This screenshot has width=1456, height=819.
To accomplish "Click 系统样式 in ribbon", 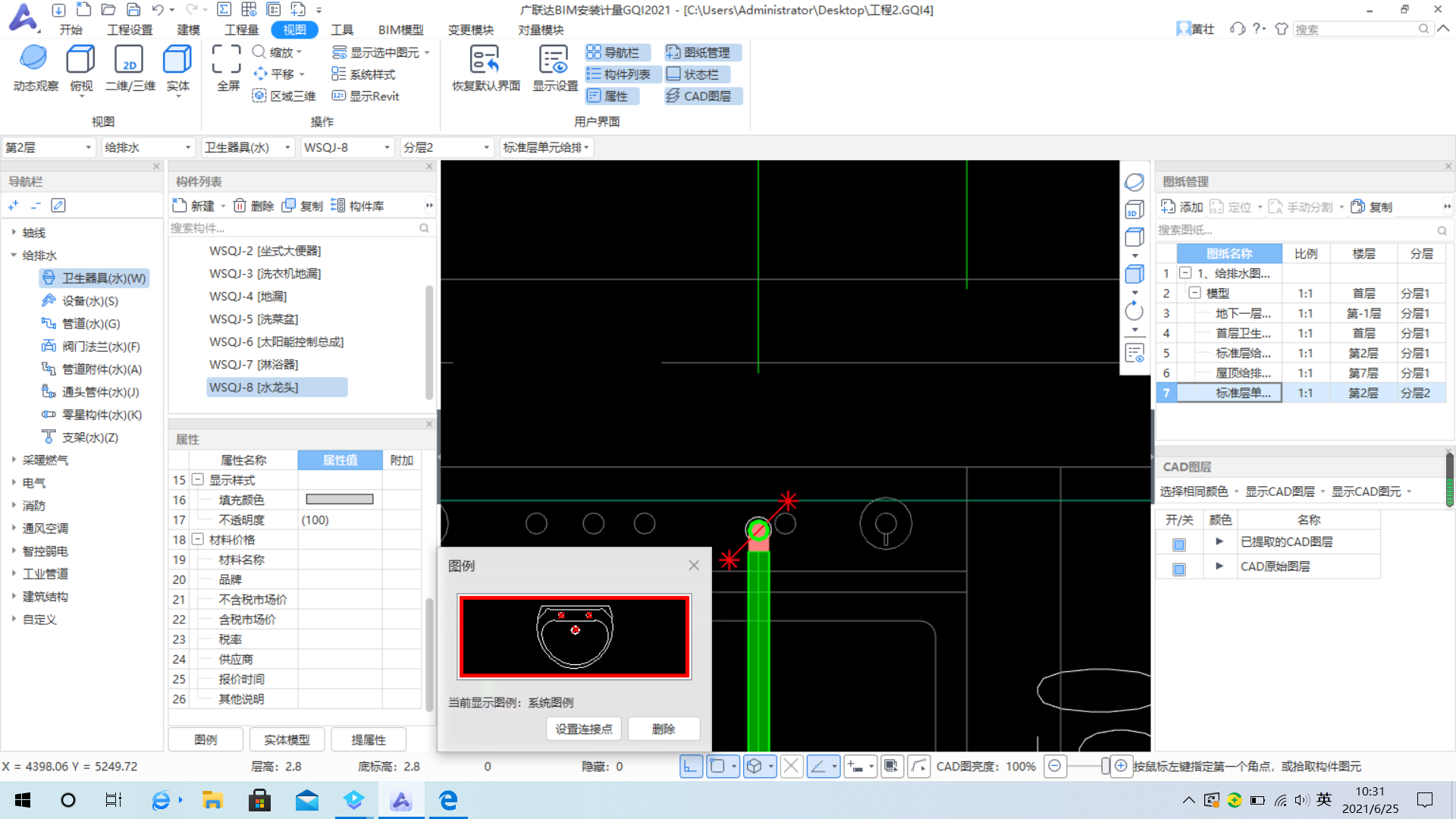I will 363,74.
